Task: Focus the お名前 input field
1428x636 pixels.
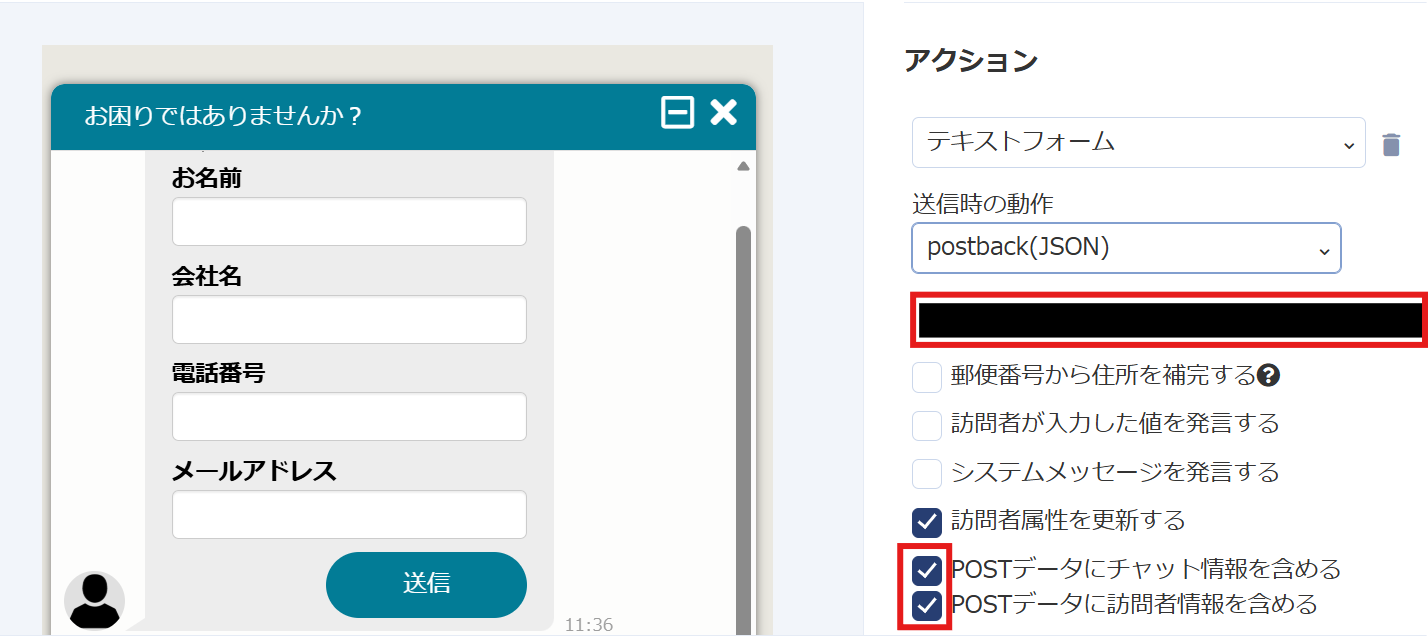Action: point(349,222)
